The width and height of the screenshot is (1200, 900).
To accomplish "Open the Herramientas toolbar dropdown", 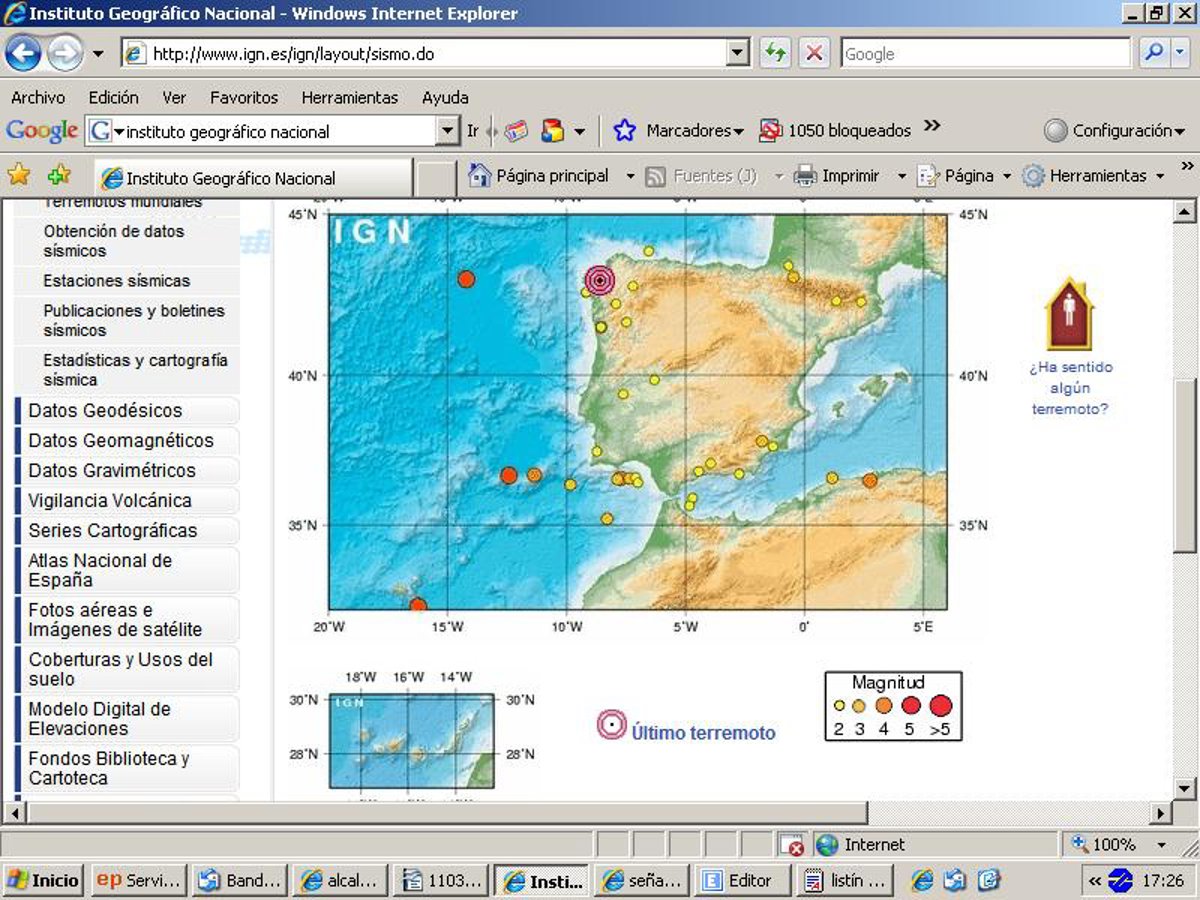I will coord(1160,176).
